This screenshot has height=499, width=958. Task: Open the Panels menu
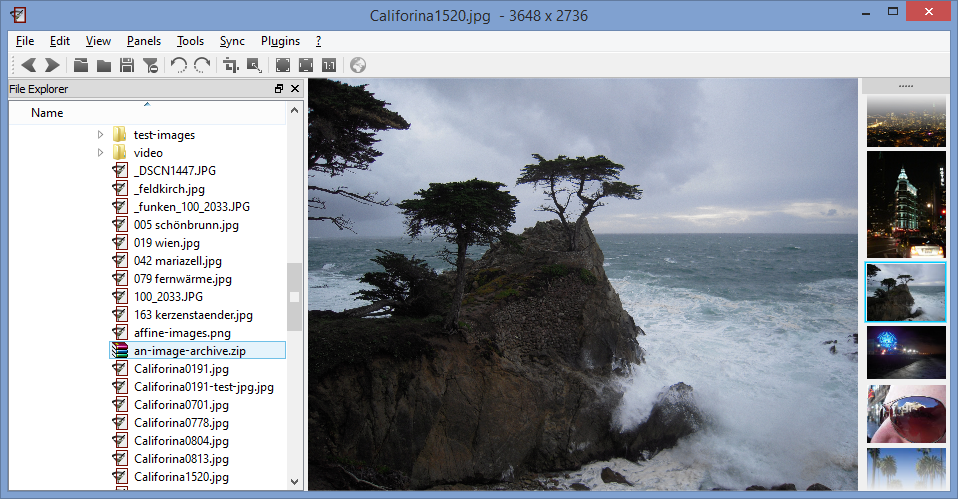(x=144, y=41)
